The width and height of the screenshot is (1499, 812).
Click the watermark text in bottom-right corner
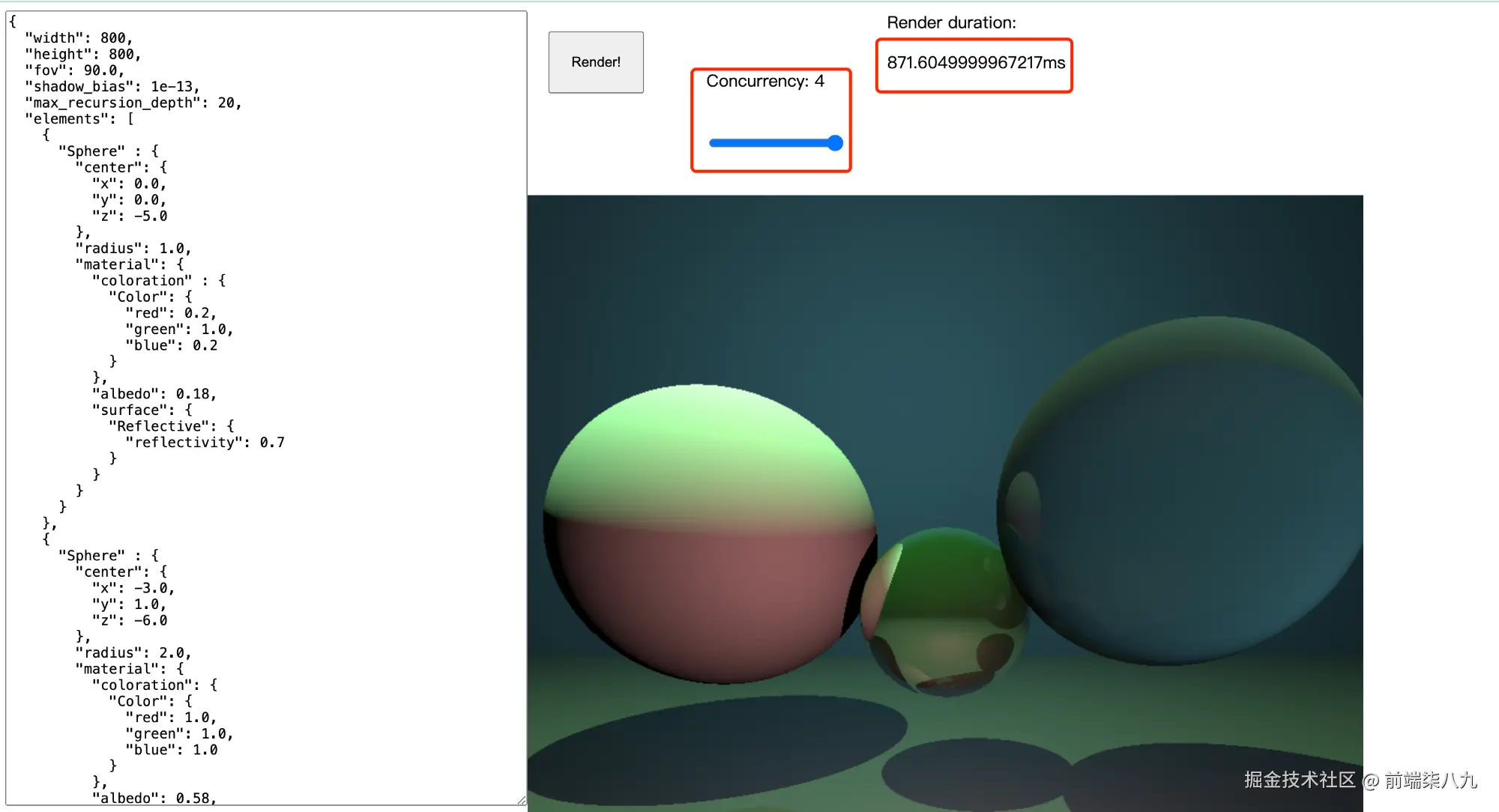(1360, 781)
